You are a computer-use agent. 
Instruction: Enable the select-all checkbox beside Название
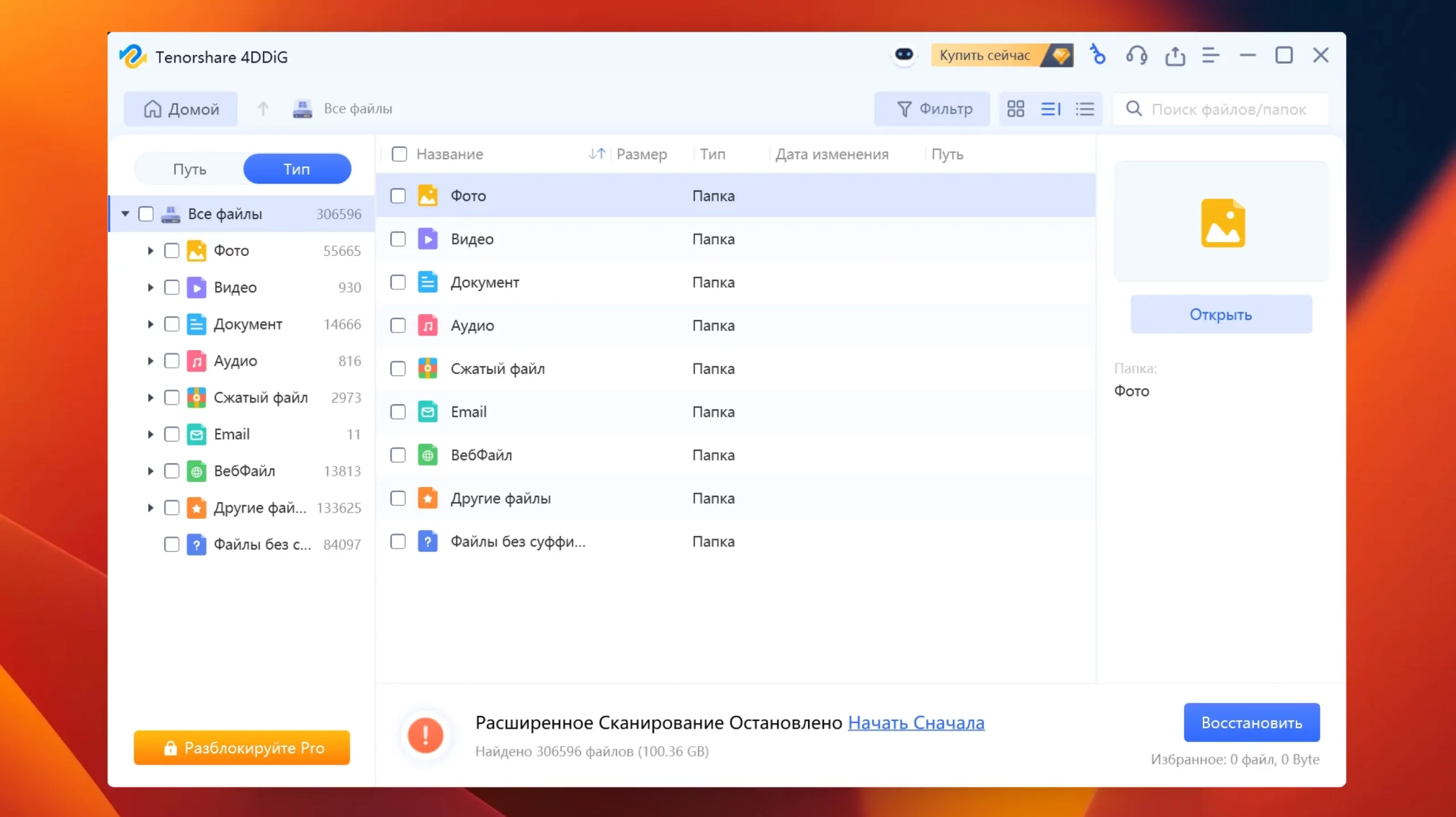click(x=399, y=154)
